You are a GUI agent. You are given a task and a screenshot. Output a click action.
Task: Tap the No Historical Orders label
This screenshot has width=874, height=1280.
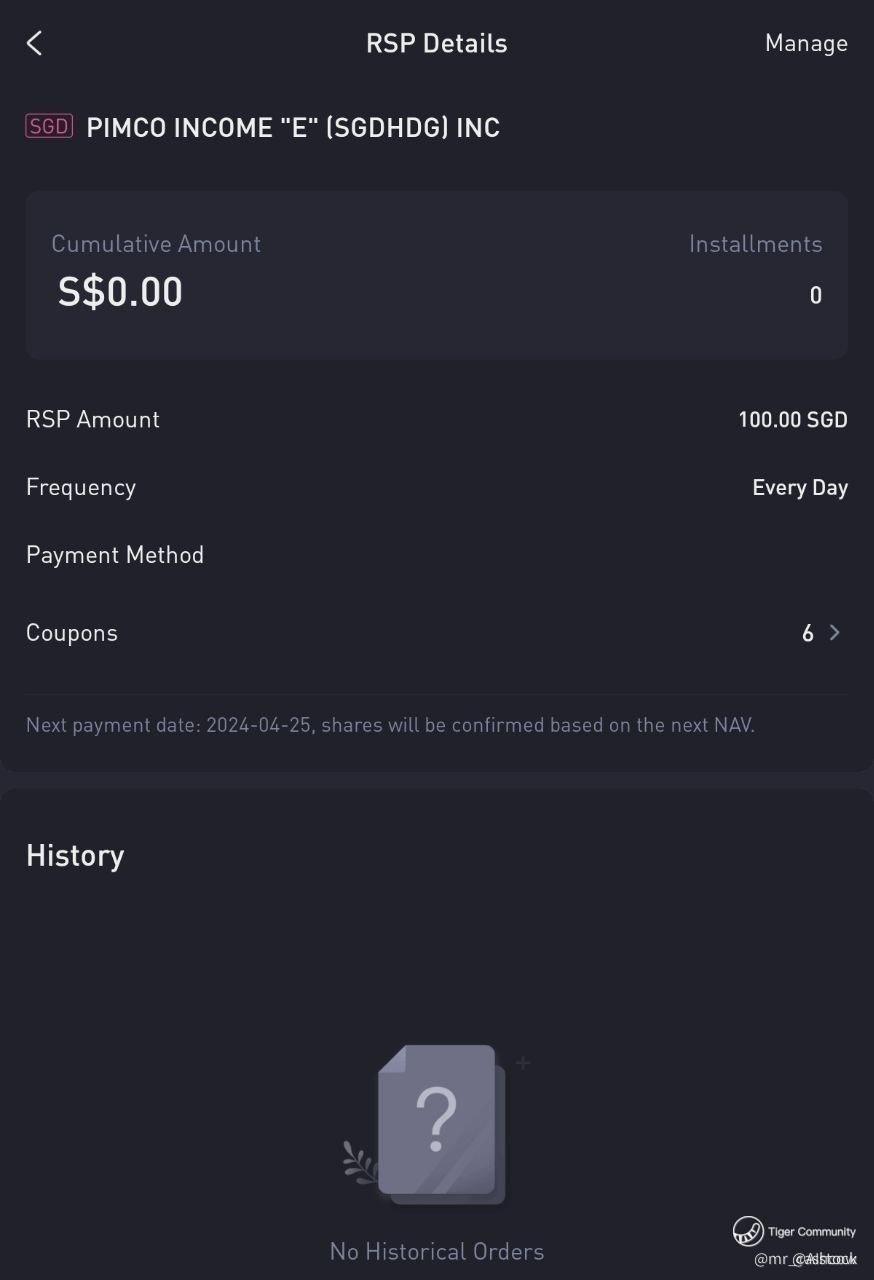[x=437, y=1252]
